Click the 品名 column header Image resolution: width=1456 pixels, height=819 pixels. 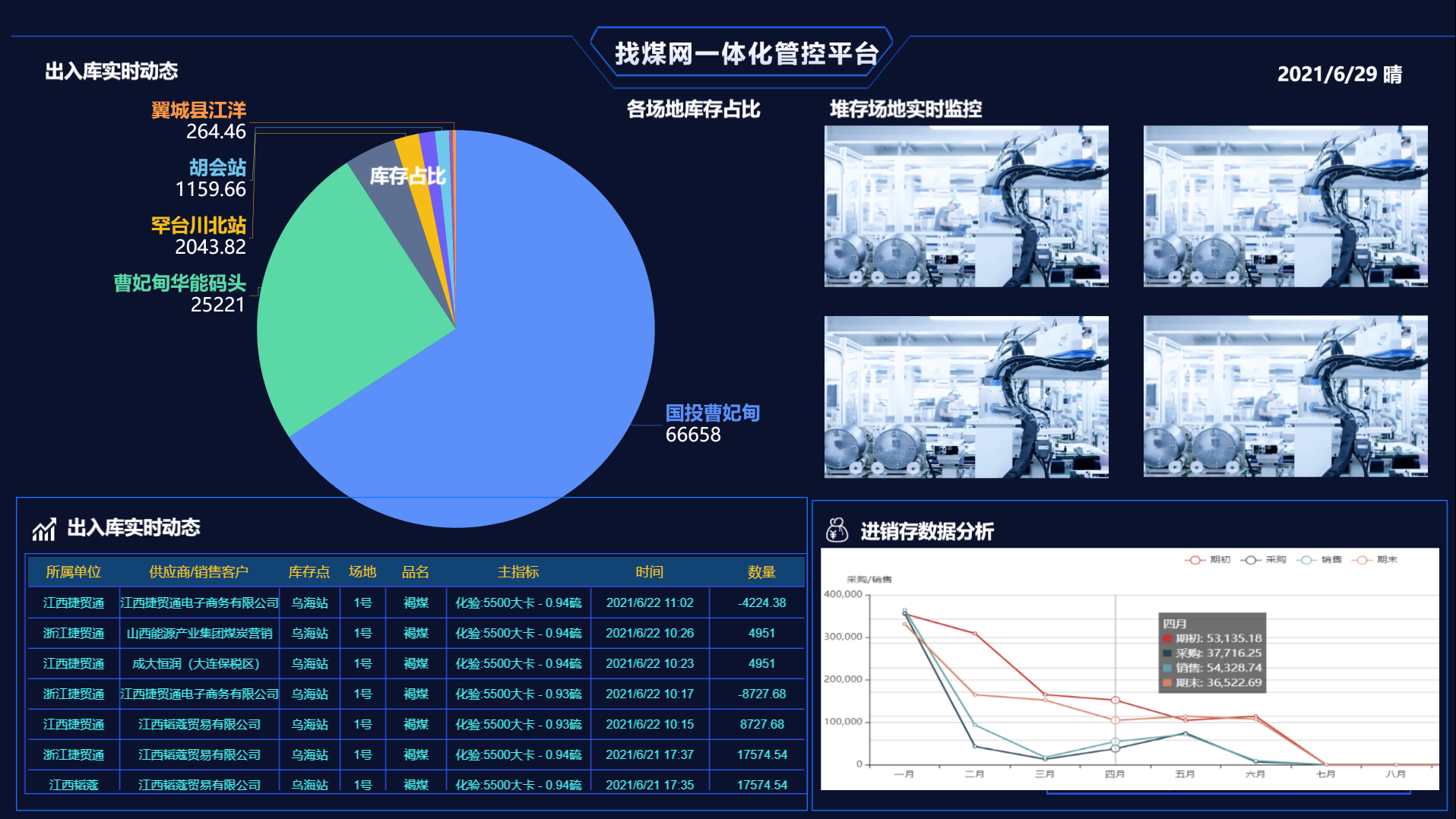[x=416, y=572]
